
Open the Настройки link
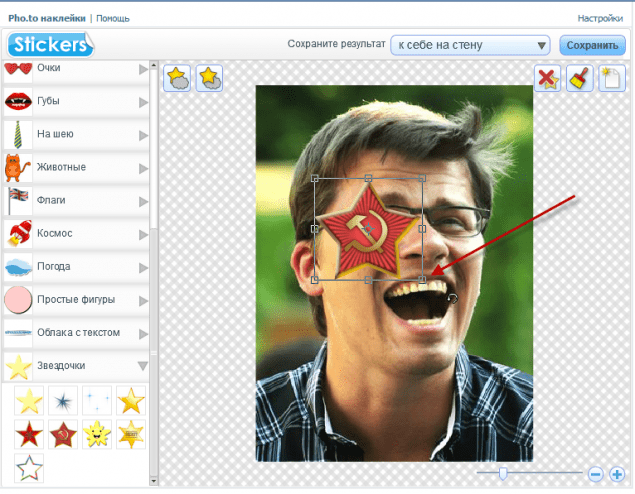(600, 18)
